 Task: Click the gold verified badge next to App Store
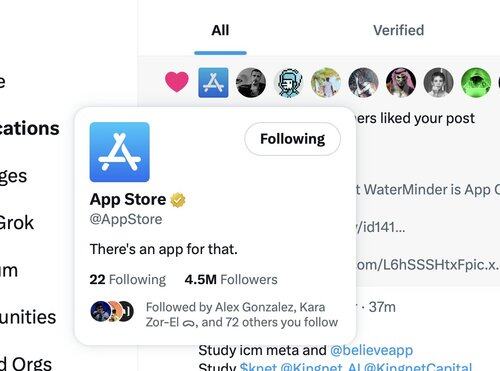(178, 200)
